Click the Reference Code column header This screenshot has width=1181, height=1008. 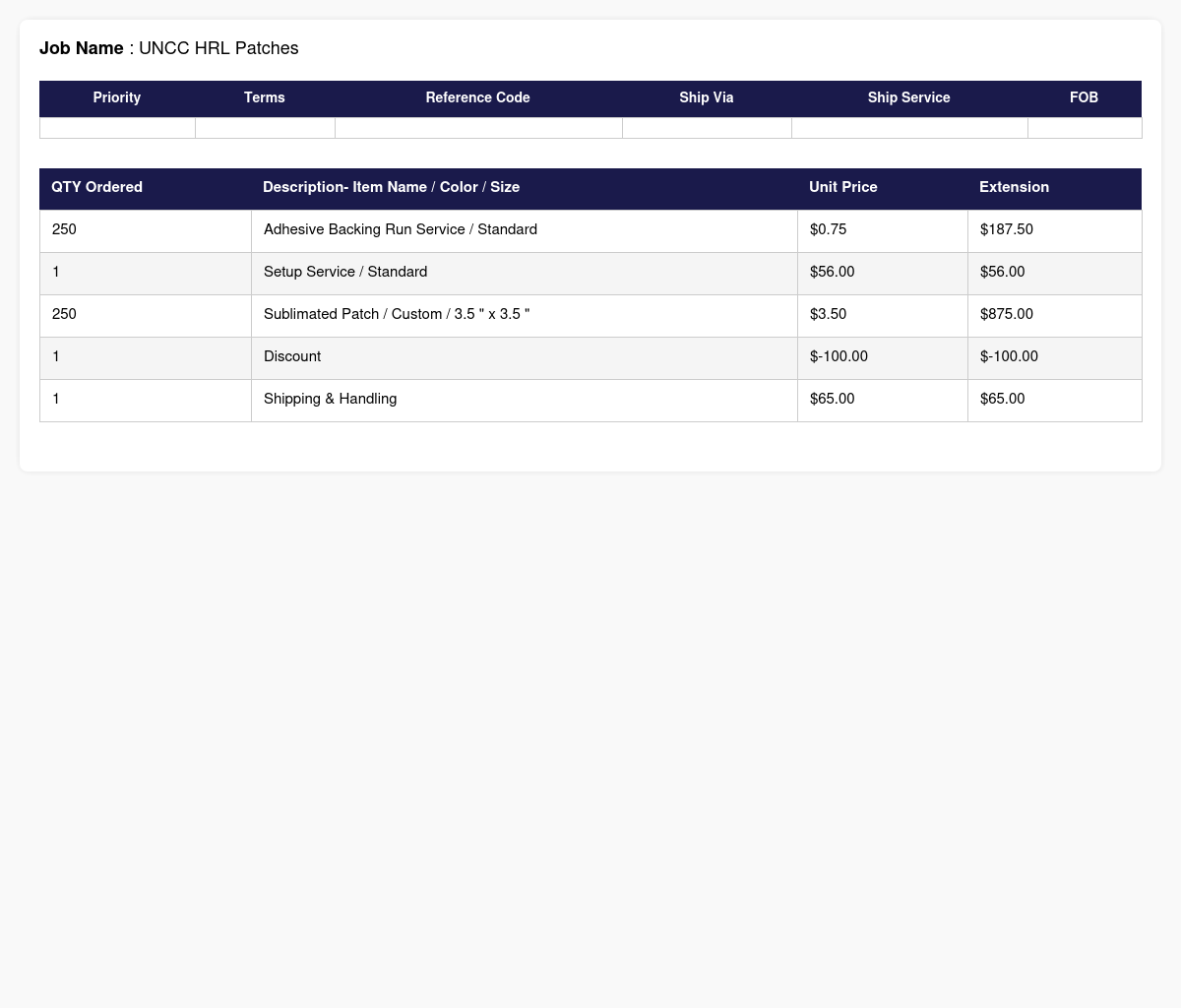coord(478,98)
